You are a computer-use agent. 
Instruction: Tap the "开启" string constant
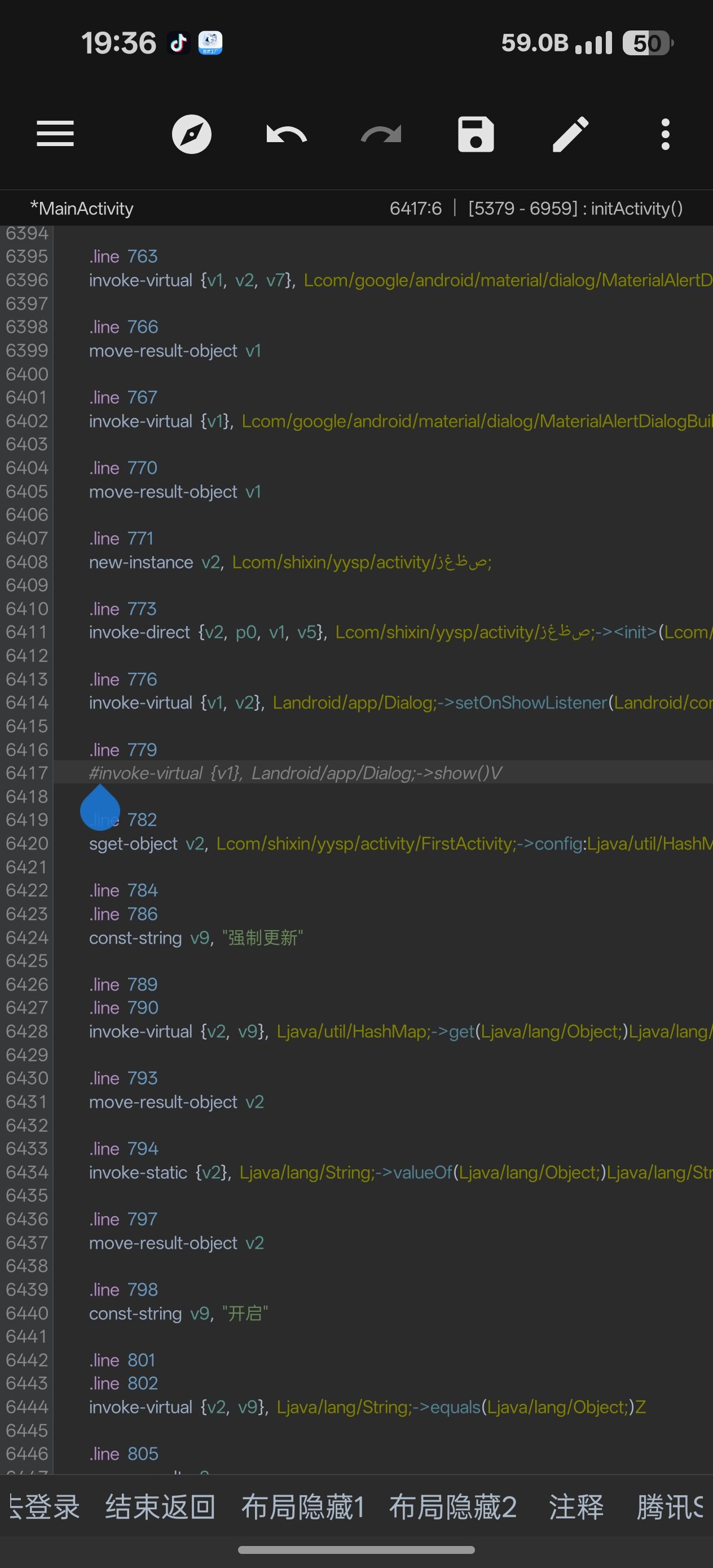[245, 1313]
